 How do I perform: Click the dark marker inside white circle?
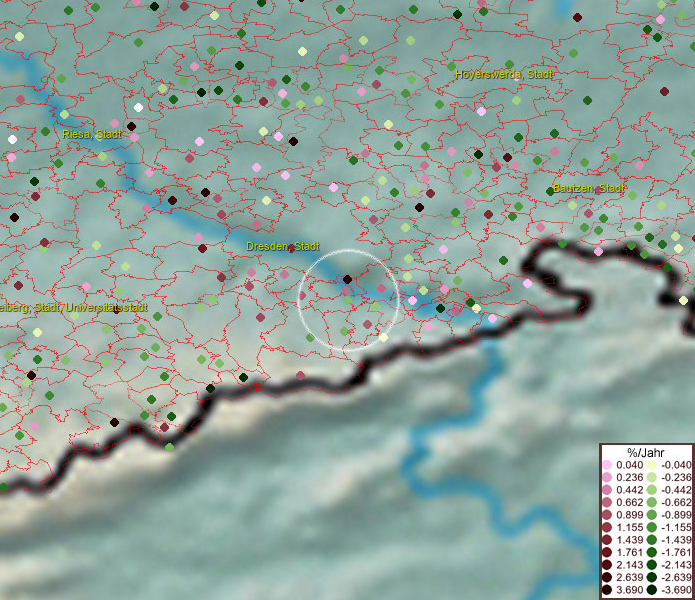[x=347, y=280]
